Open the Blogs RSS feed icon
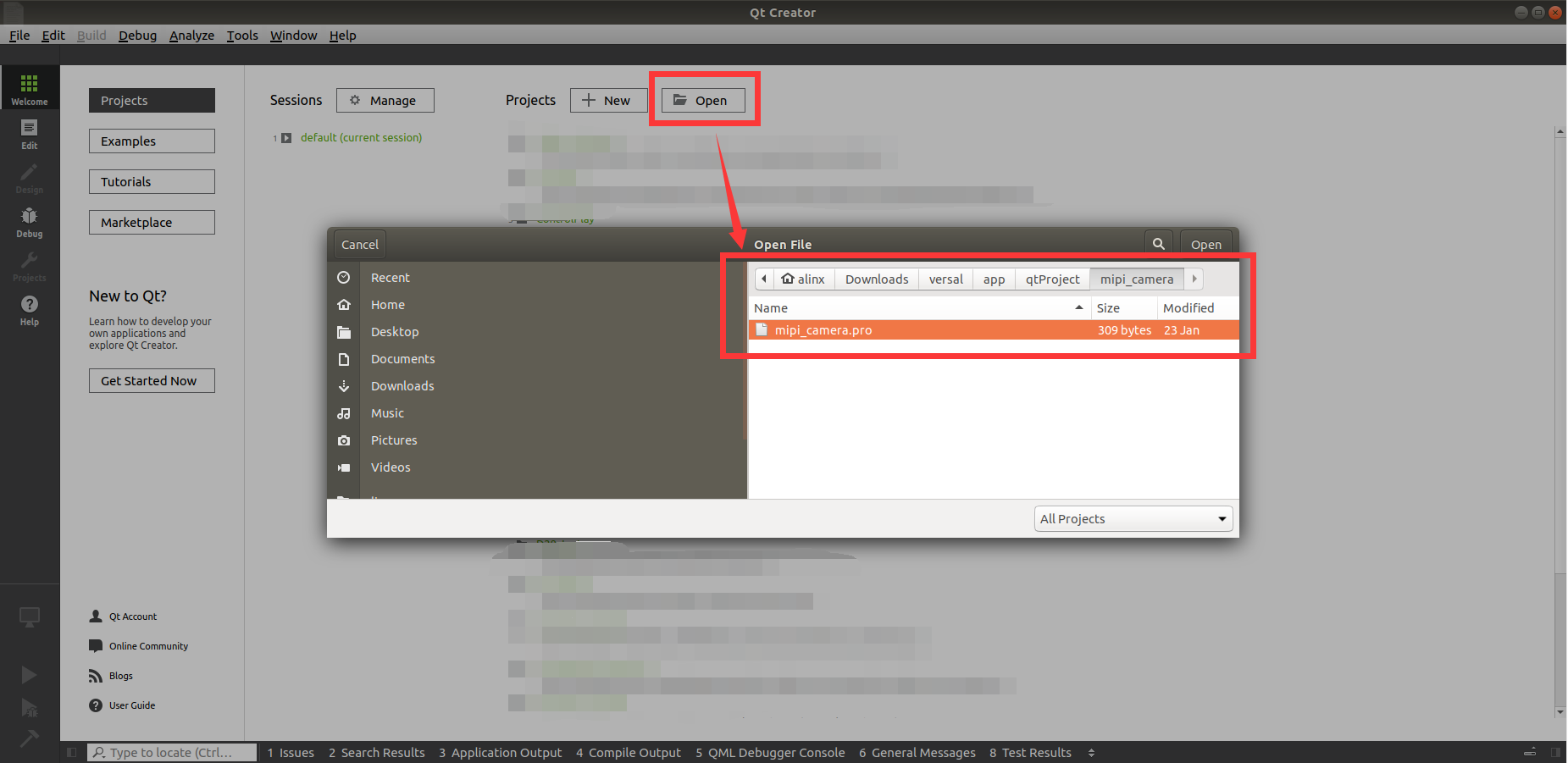The image size is (1568, 763). click(x=96, y=676)
